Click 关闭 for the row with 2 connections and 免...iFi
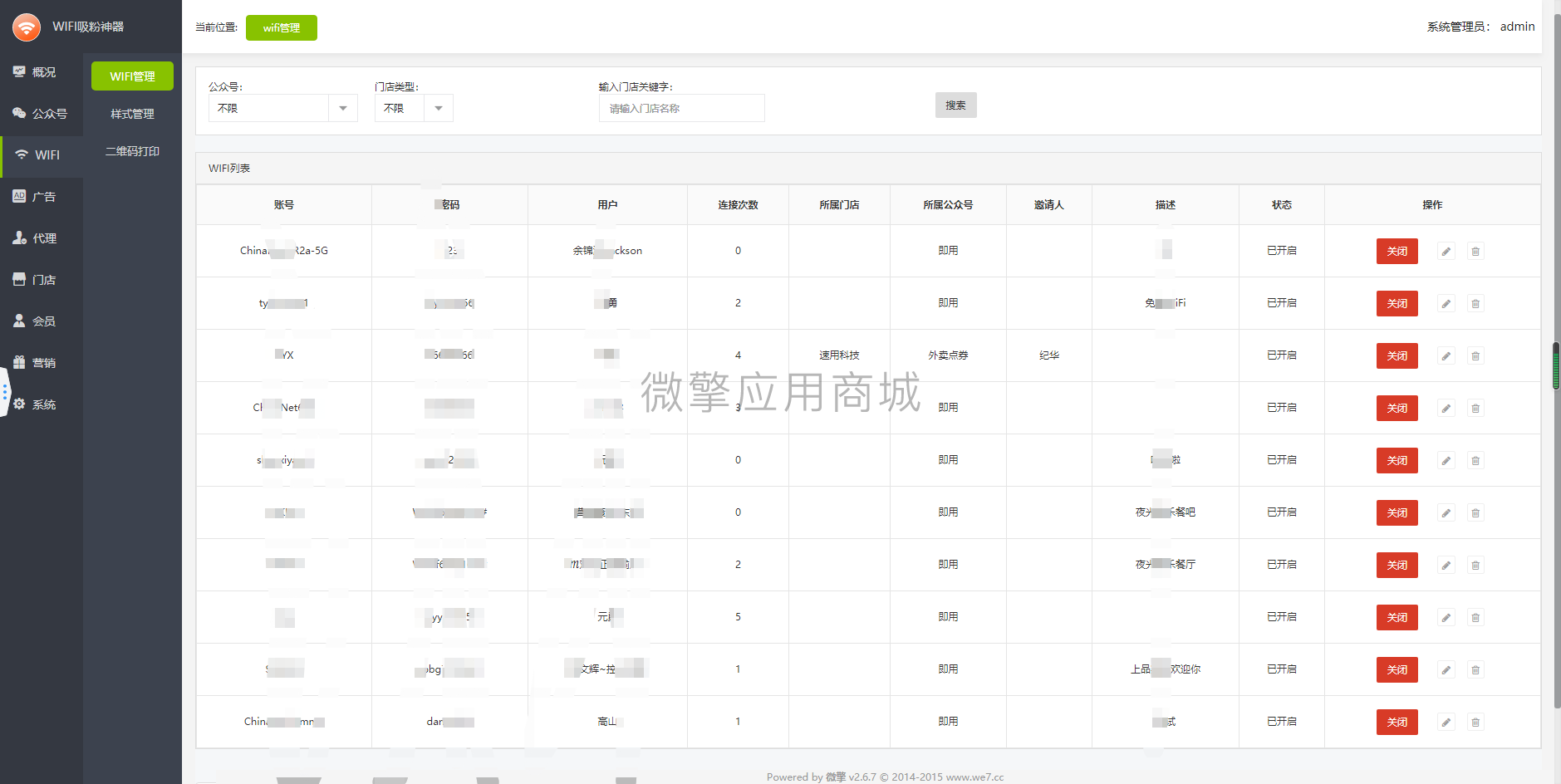This screenshot has width=1561, height=784. coord(1397,303)
